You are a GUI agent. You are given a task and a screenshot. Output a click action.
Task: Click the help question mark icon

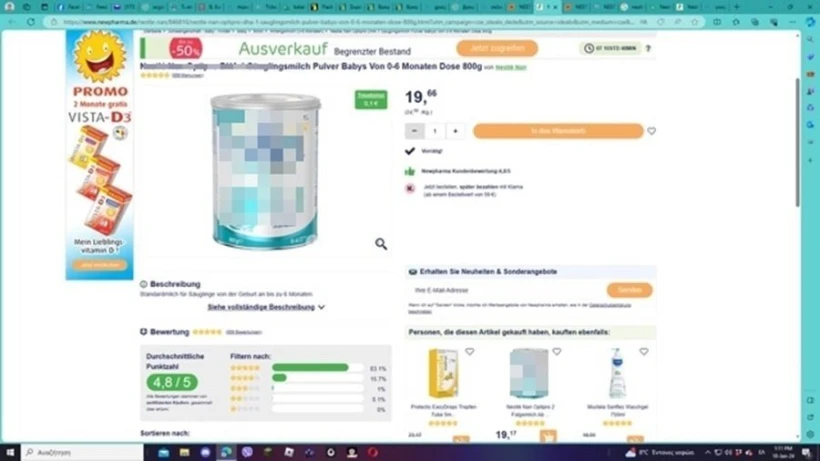648,48
